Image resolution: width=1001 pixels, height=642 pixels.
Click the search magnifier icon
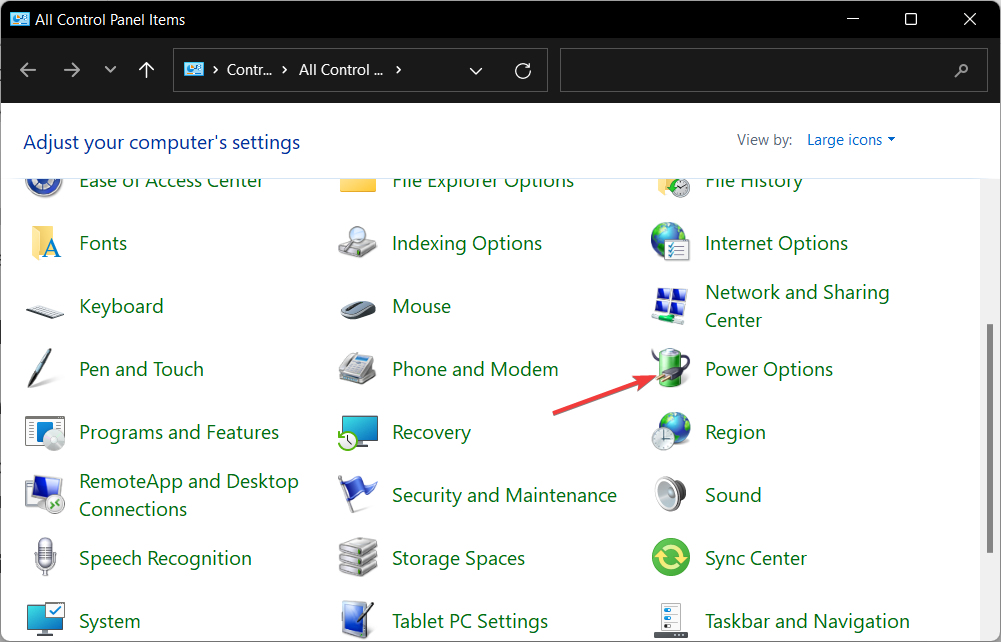pyautogui.click(x=961, y=70)
